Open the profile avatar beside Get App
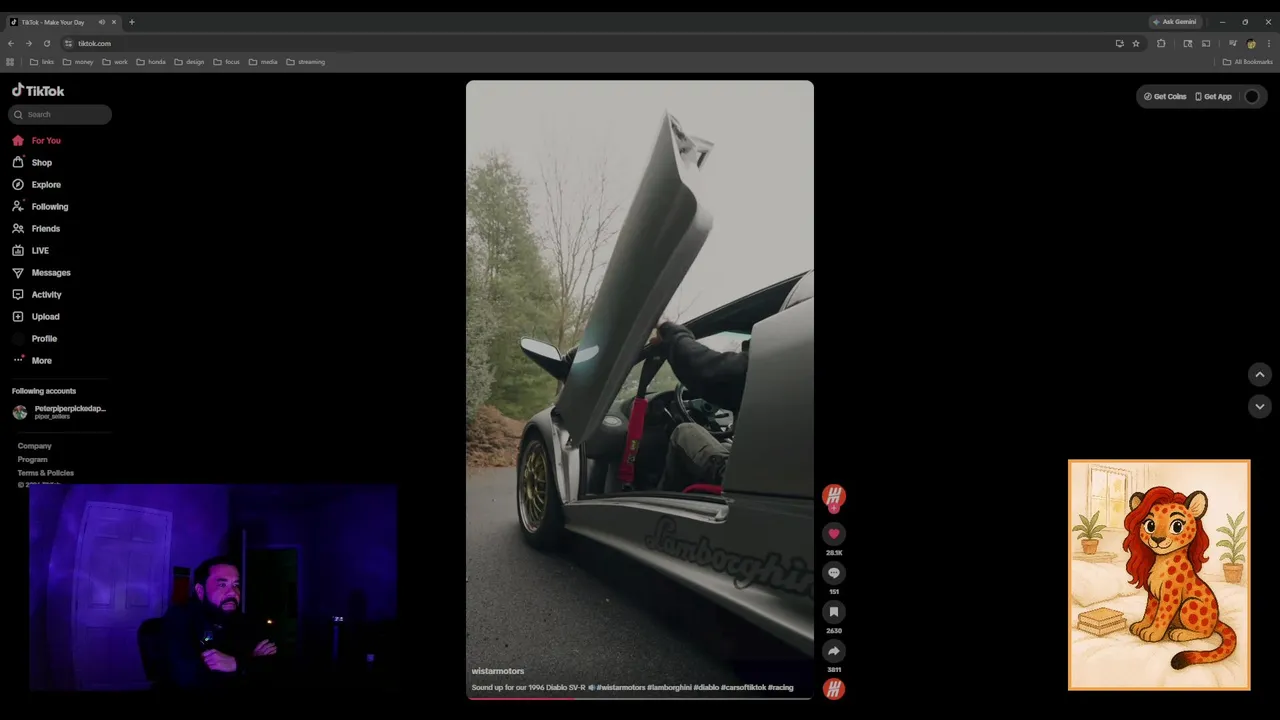1280x720 pixels. [x=1252, y=97]
